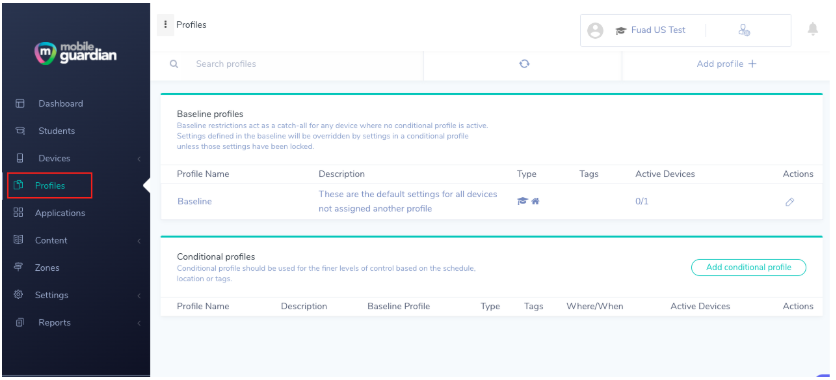The image size is (836, 380).
Task: Click the Profiles sidebar icon
Action: coord(18,185)
